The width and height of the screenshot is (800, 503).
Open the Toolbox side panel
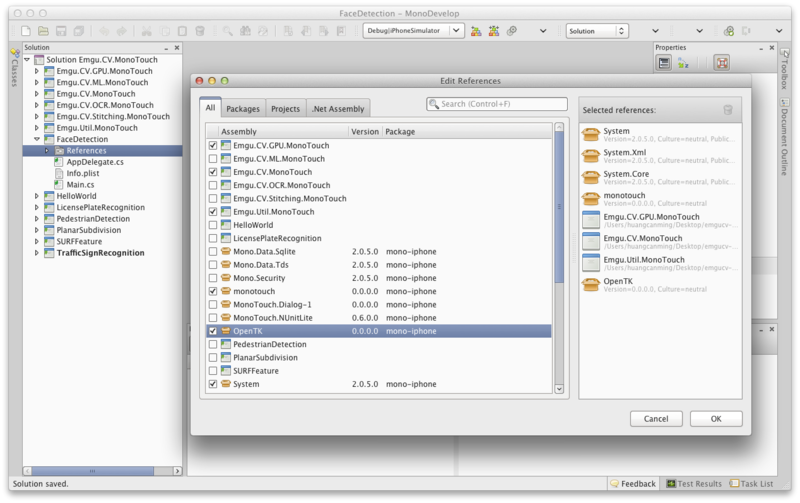(784, 69)
